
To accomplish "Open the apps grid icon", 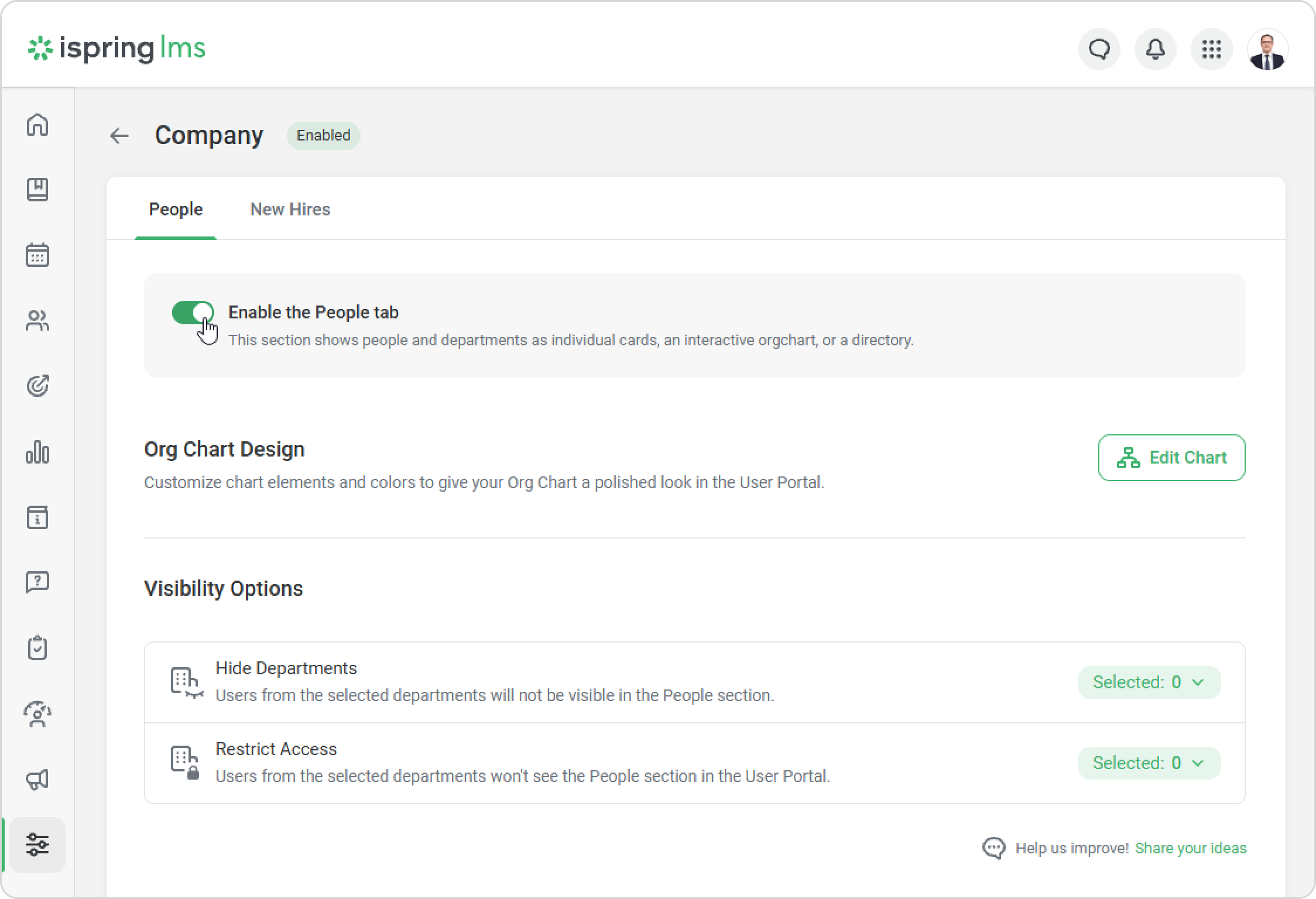I will (1211, 49).
